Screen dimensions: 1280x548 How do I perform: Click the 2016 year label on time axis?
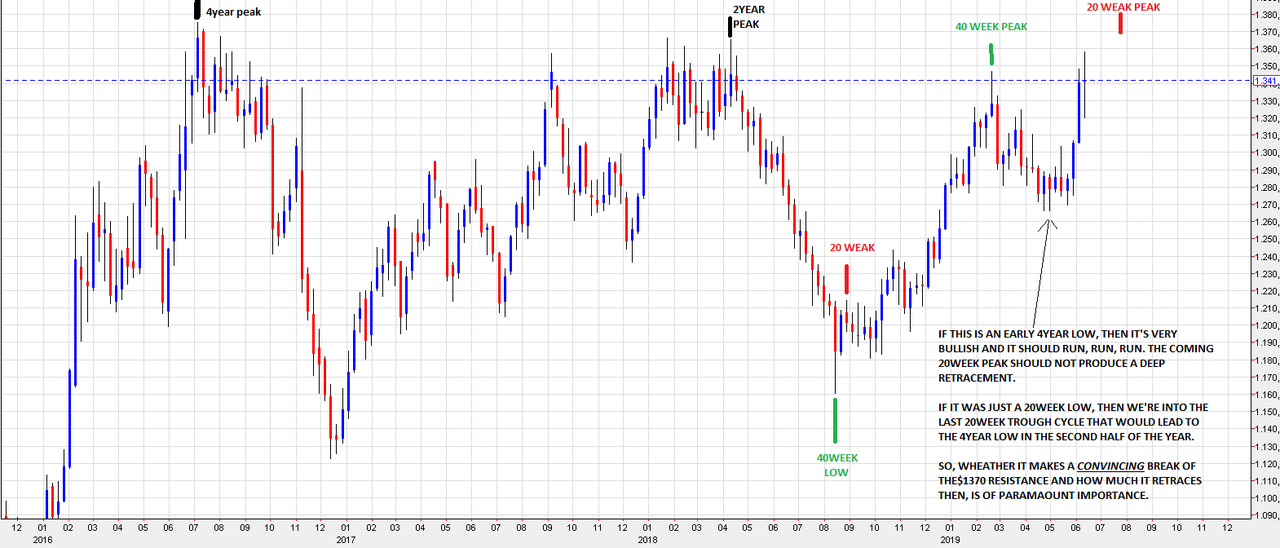(43, 540)
